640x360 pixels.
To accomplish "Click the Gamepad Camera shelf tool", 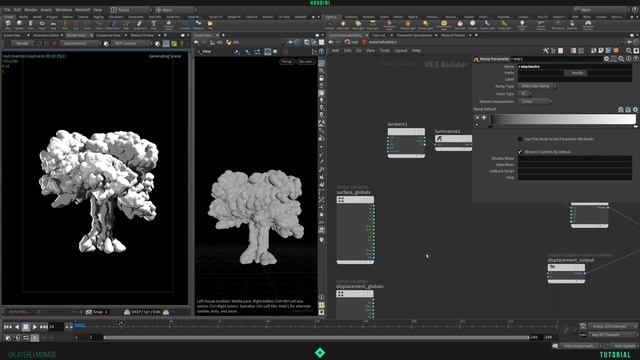I will point(588,25).
